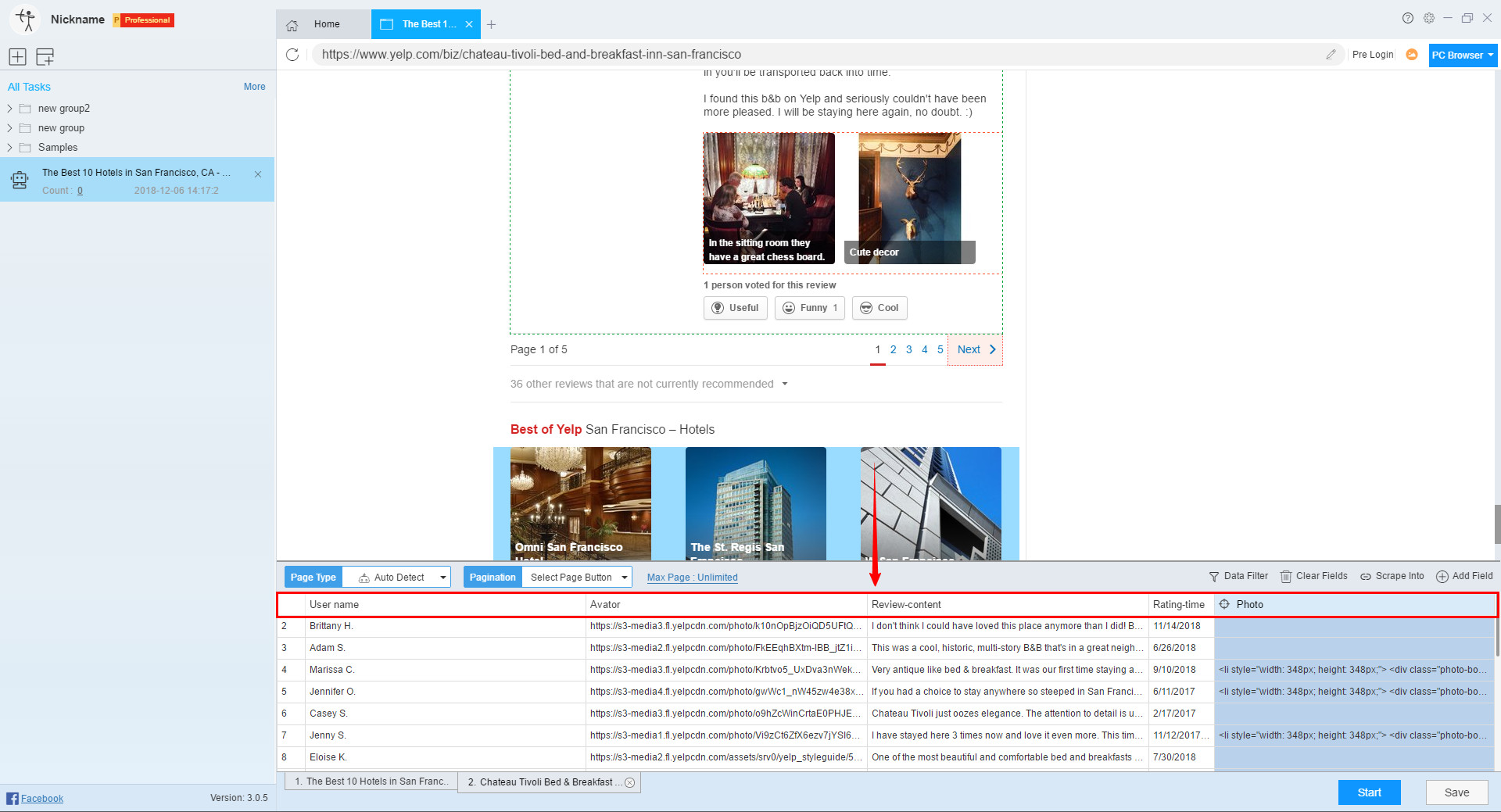Select 'The Best 1...' browser tab
This screenshot has width=1501, height=812.
point(426,24)
